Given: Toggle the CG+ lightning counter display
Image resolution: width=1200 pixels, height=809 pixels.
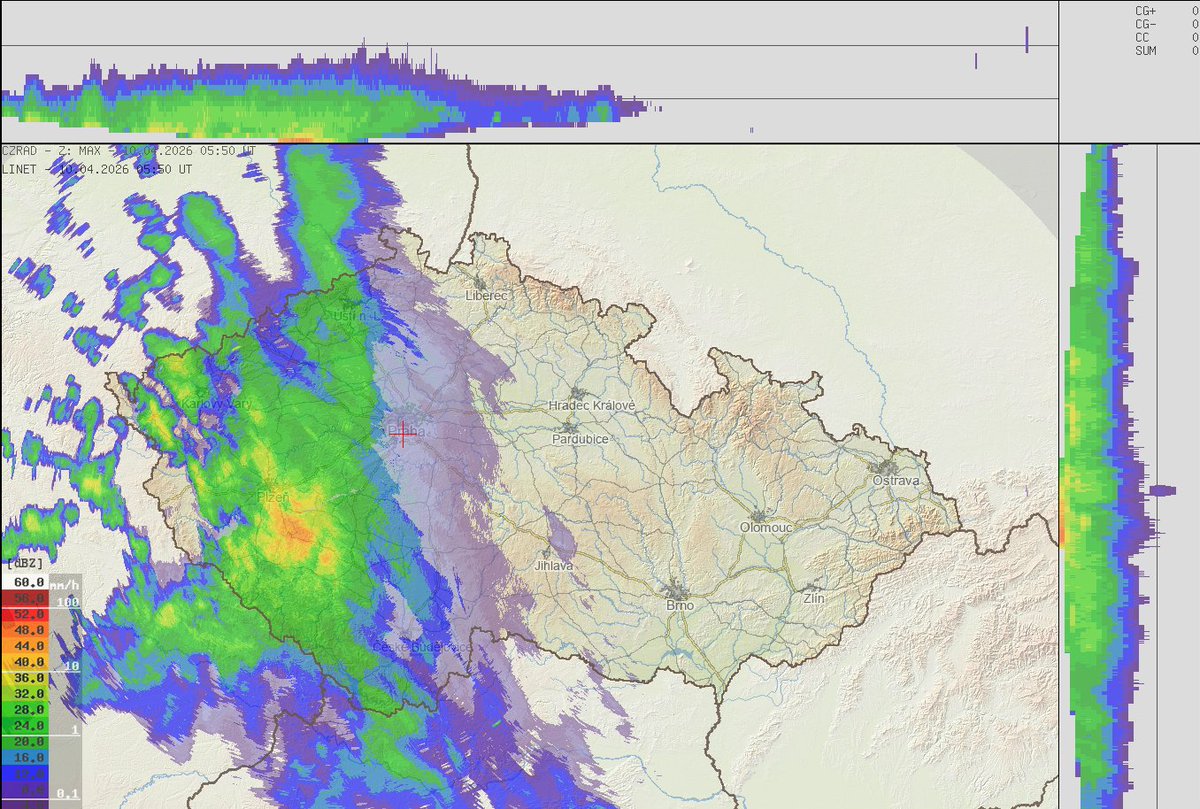Looking at the screenshot, I should [x=1145, y=10].
